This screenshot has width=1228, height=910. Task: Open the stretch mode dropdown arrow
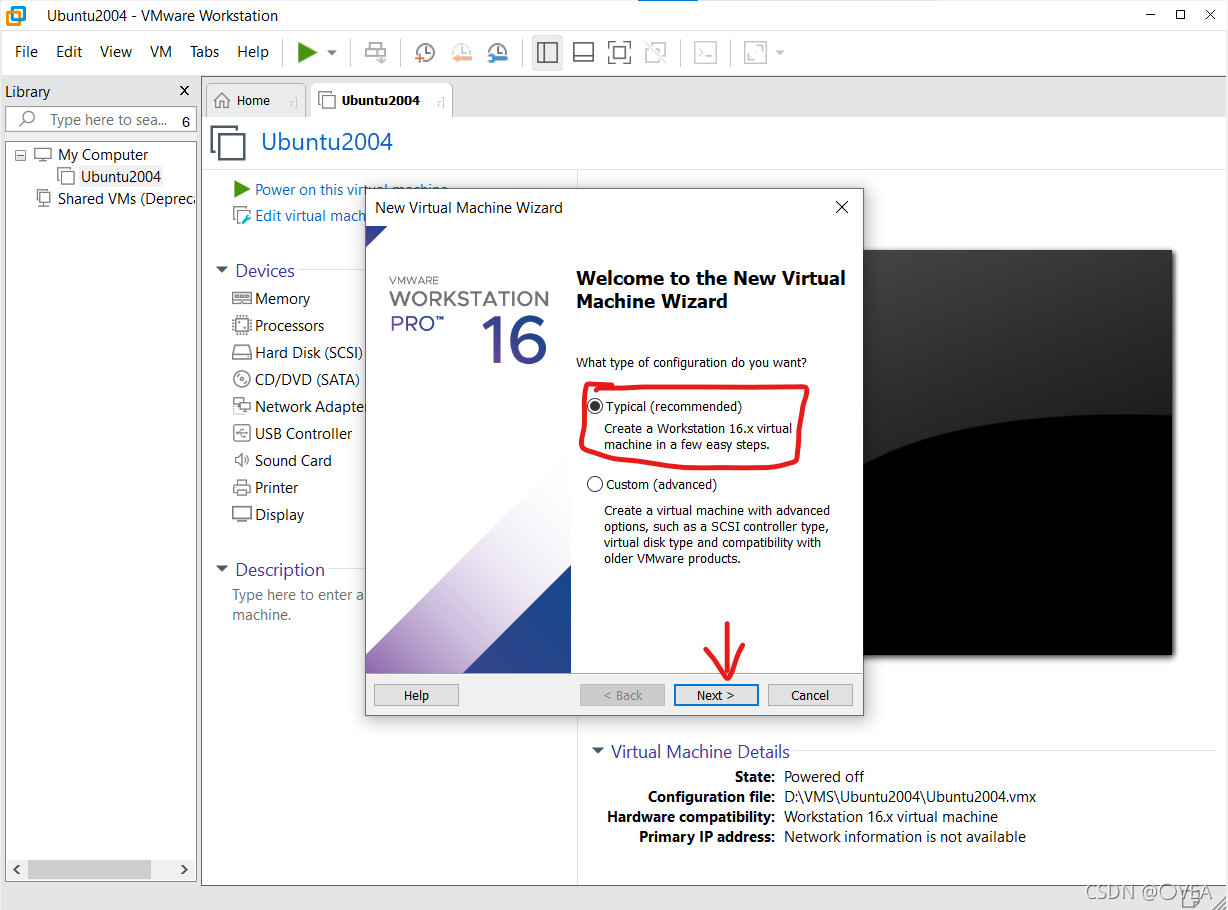(780, 53)
